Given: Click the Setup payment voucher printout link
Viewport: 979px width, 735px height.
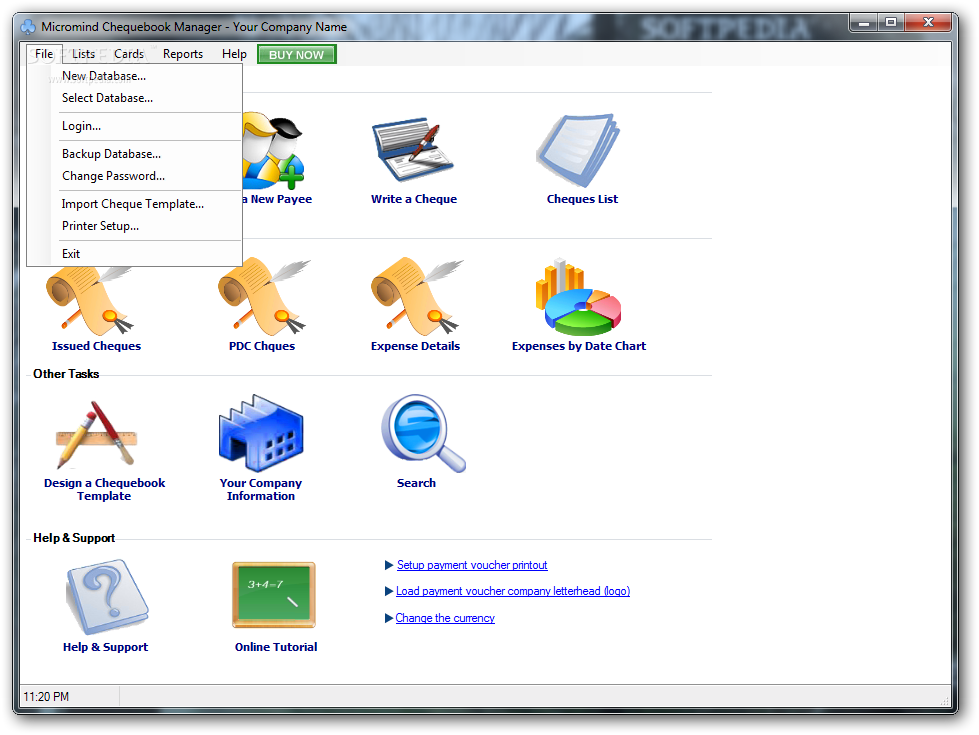Looking at the screenshot, I should point(472,565).
